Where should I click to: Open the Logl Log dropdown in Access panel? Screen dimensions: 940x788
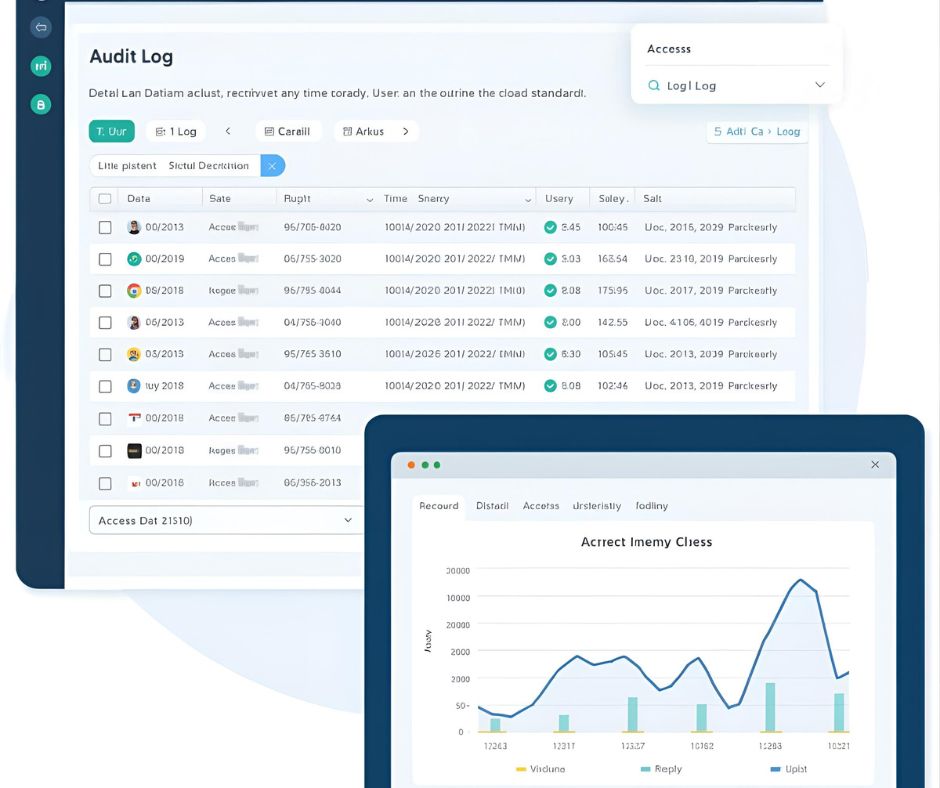820,86
